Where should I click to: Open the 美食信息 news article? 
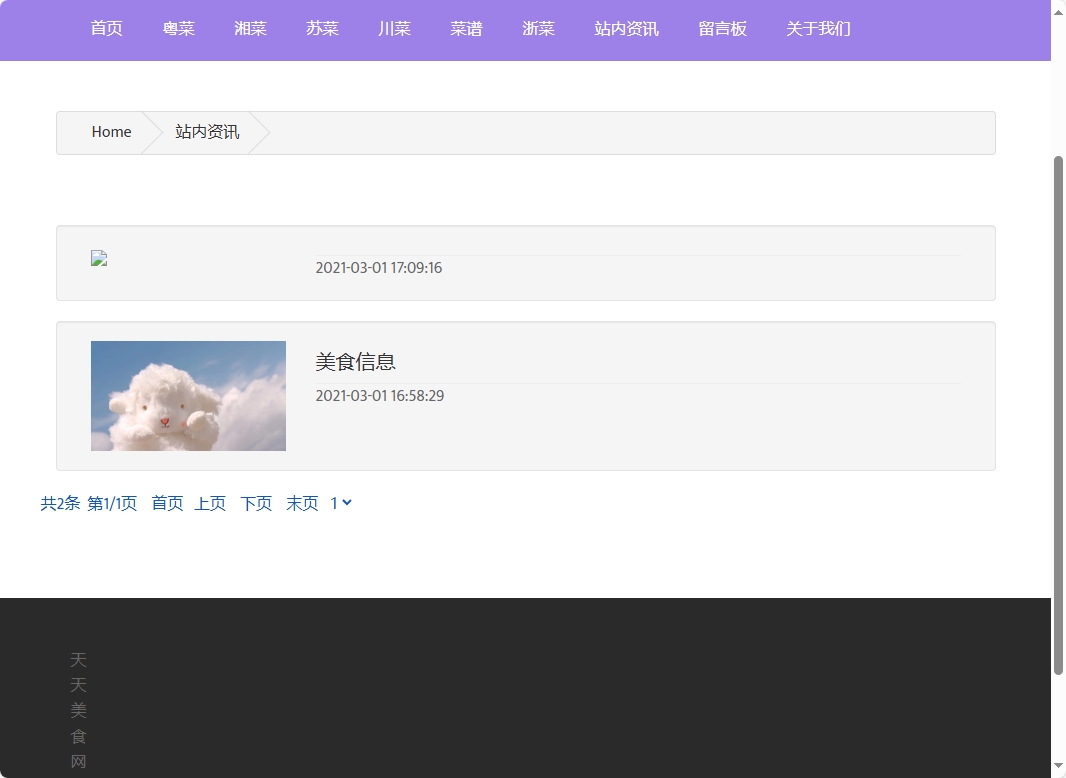point(355,361)
